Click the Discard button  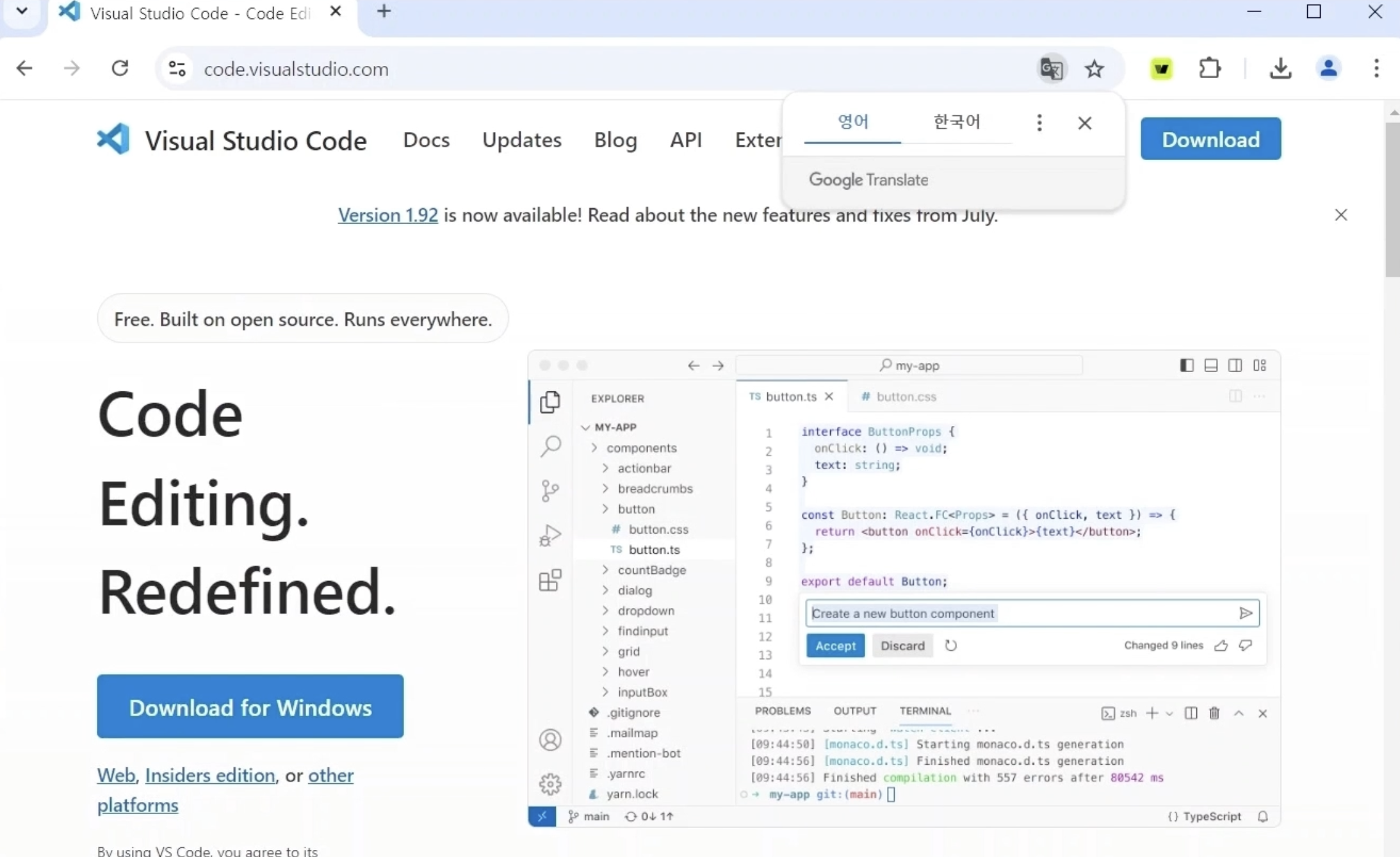902,646
